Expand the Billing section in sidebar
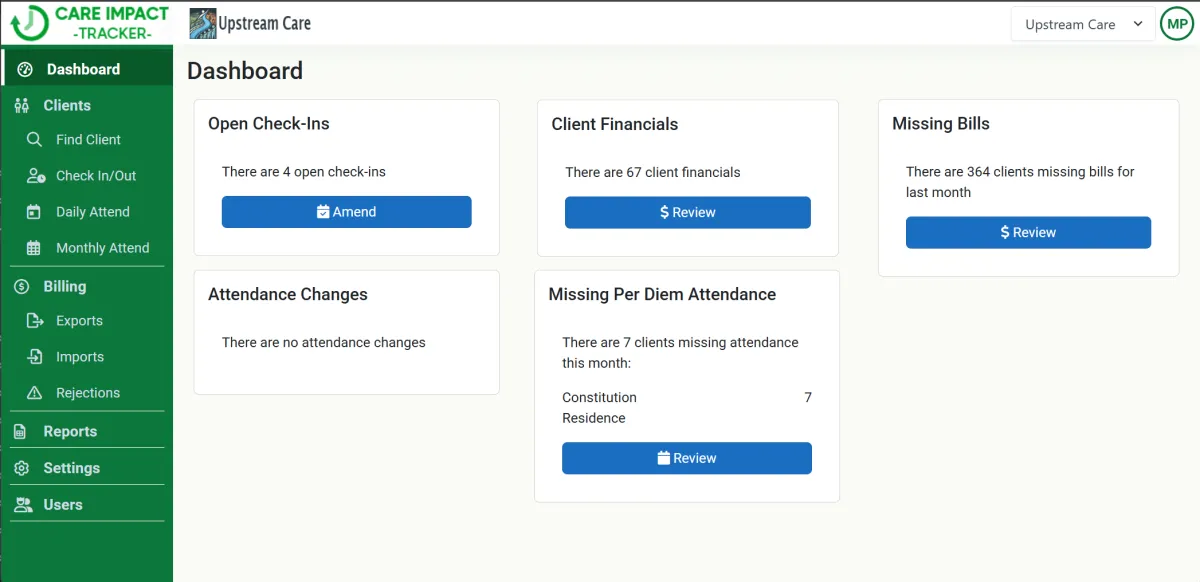The image size is (1200, 582). [64, 286]
